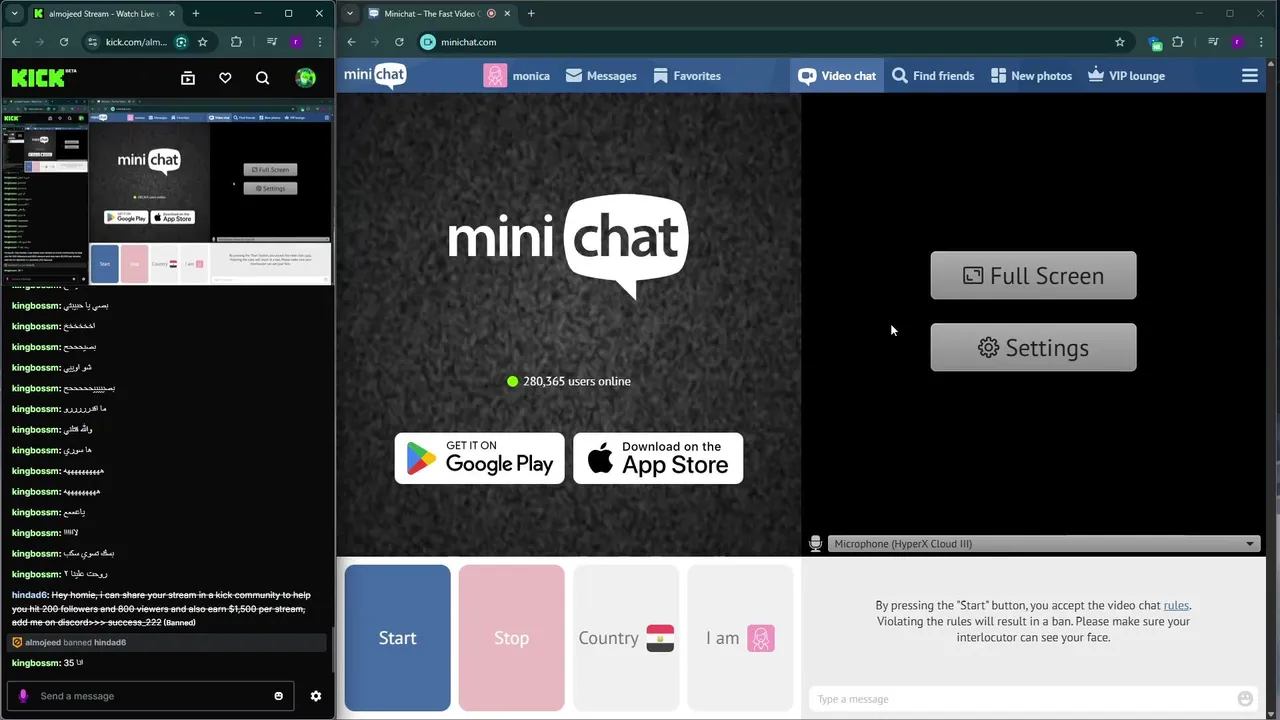Open a new tab in the Kick window
Viewport: 1280px width, 720px height.
tap(195, 14)
